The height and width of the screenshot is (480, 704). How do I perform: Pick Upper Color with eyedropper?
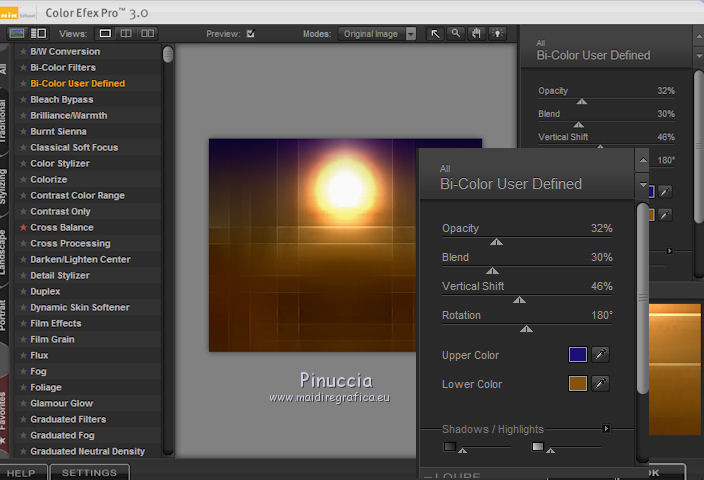click(600, 355)
